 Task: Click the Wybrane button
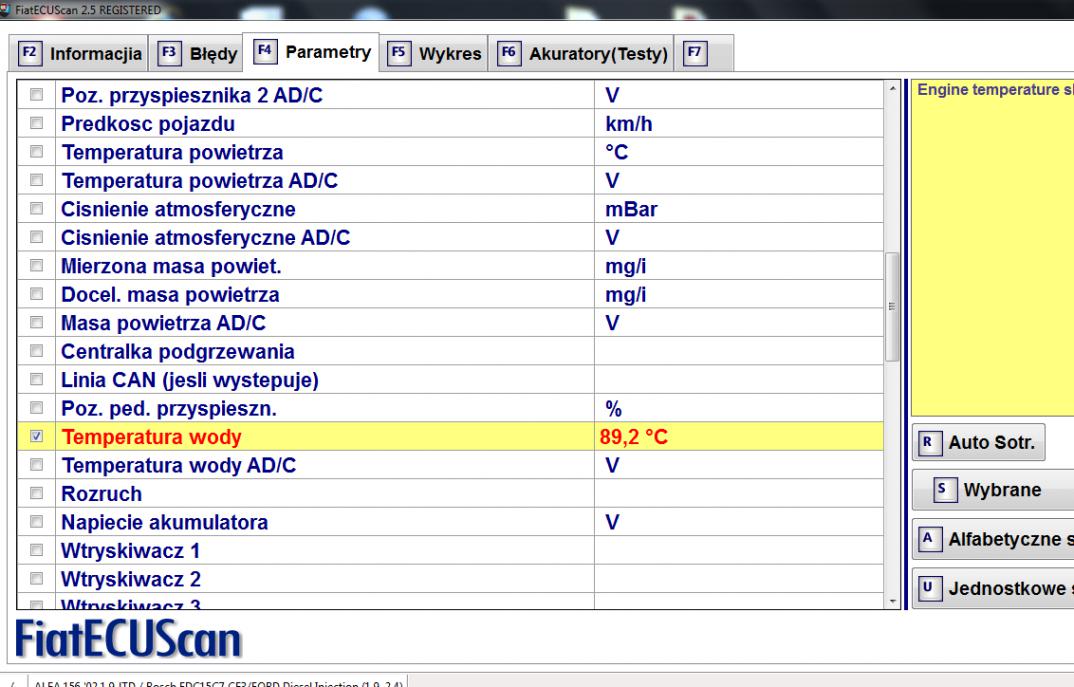coord(993,490)
